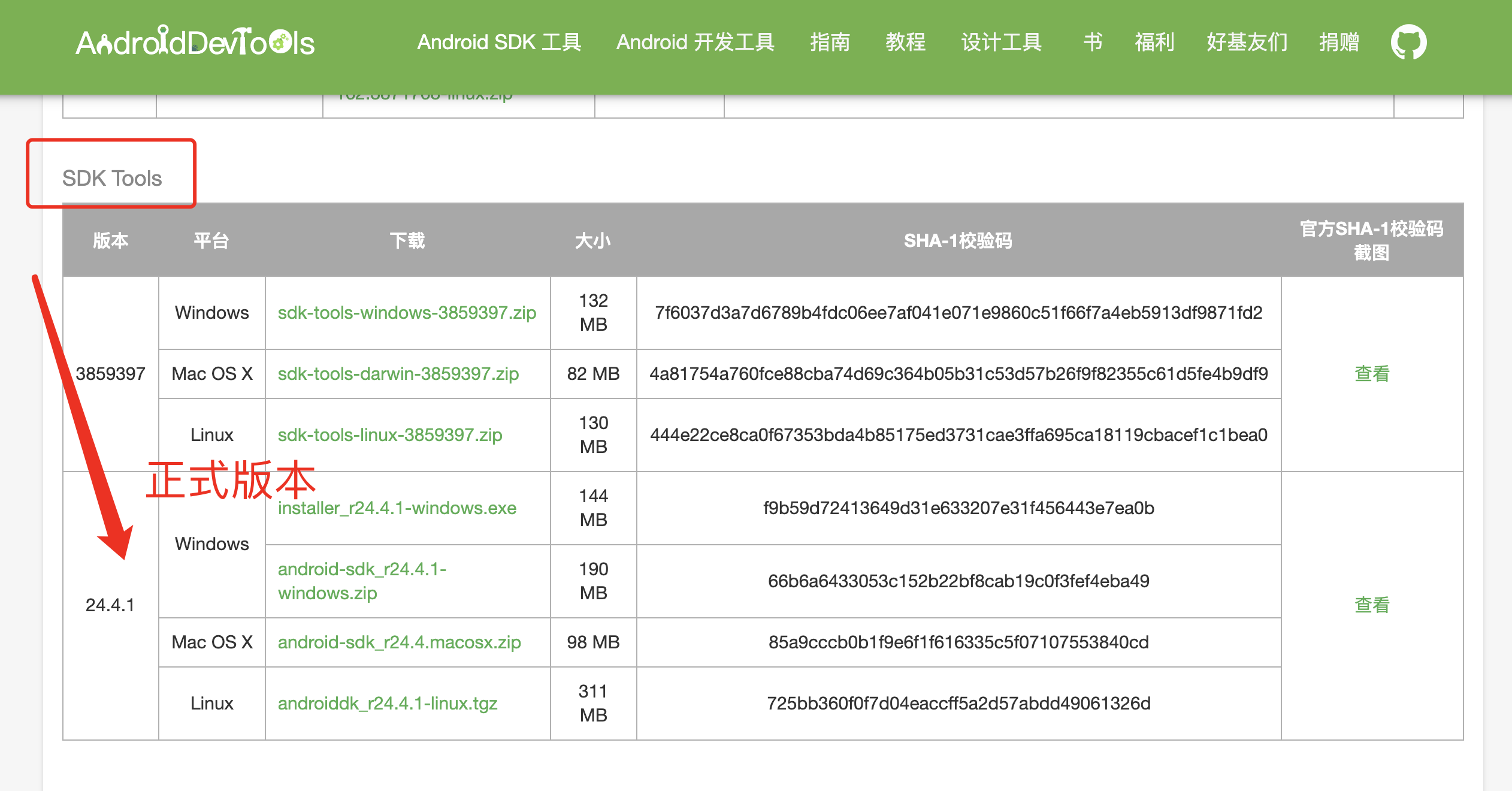1512x791 pixels.
Task: Download sdk-tools-windows-3859397.zip
Action: tap(407, 313)
